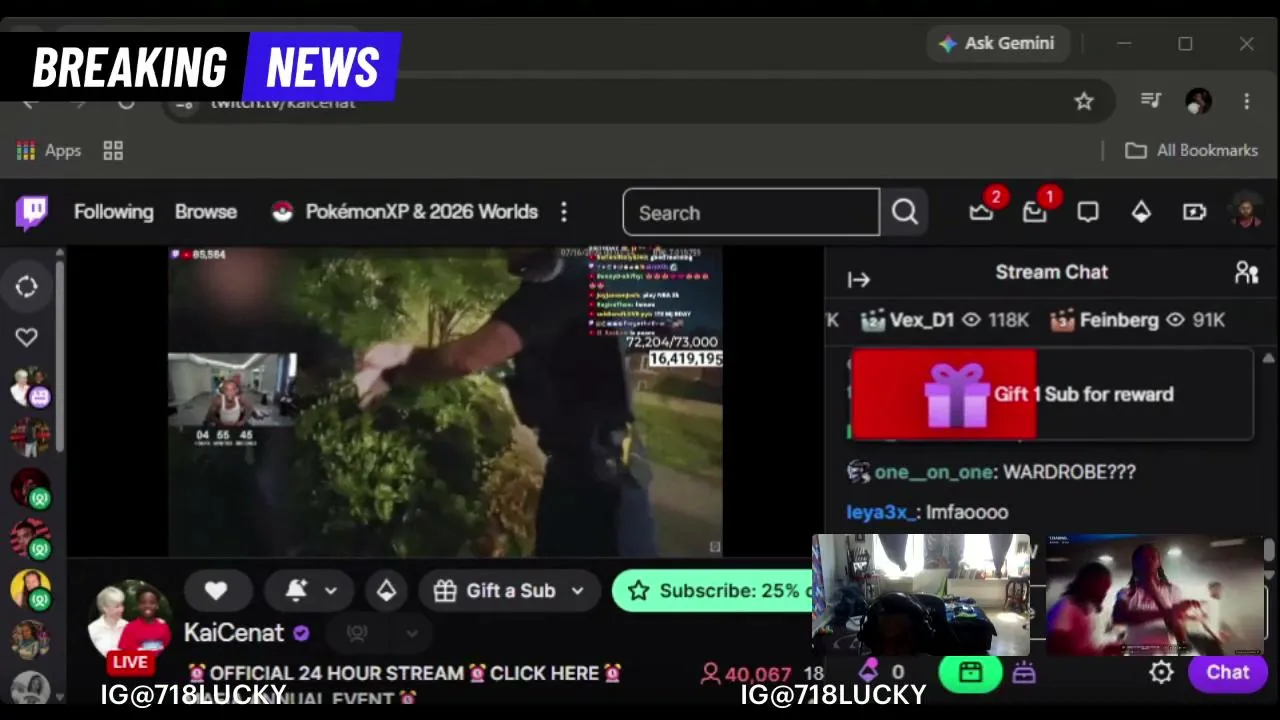Toggle follow with the heart button

[x=216, y=591]
